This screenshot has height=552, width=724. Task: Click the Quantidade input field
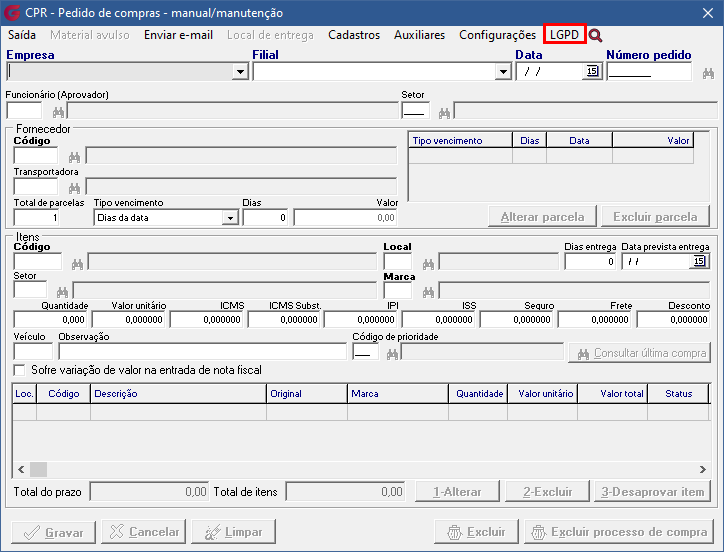[x=50, y=319]
